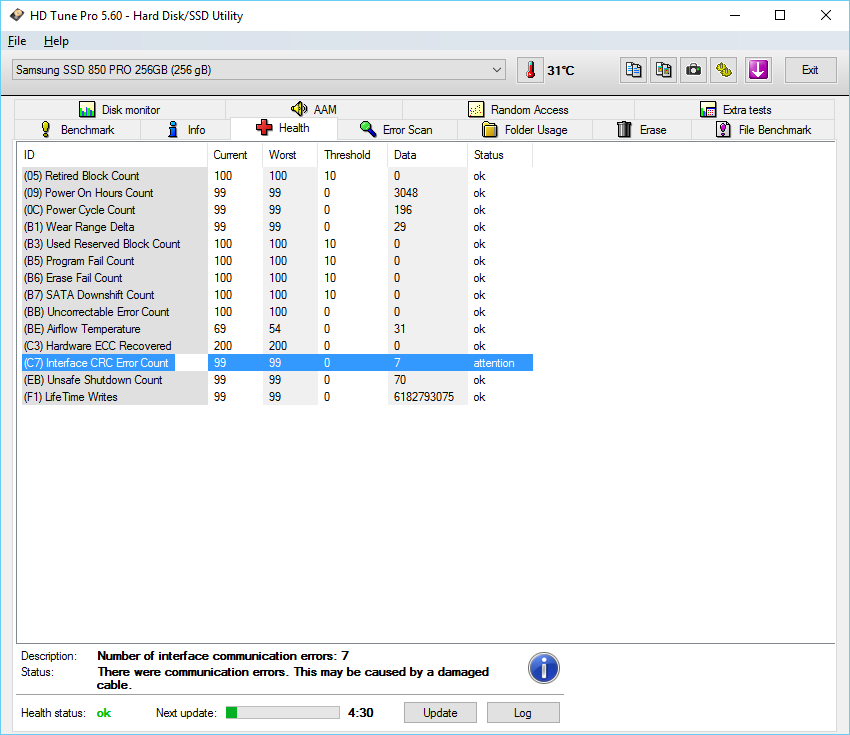Click the Update button
This screenshot has width=850, height=735.
pyautogui.click(x=440, y=713)
